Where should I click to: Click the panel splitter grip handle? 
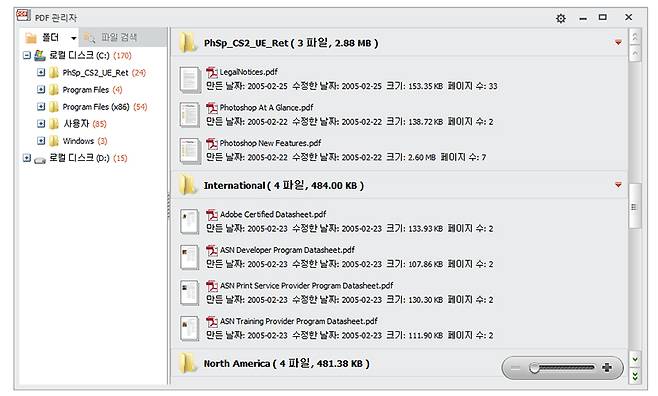point(169,206)
